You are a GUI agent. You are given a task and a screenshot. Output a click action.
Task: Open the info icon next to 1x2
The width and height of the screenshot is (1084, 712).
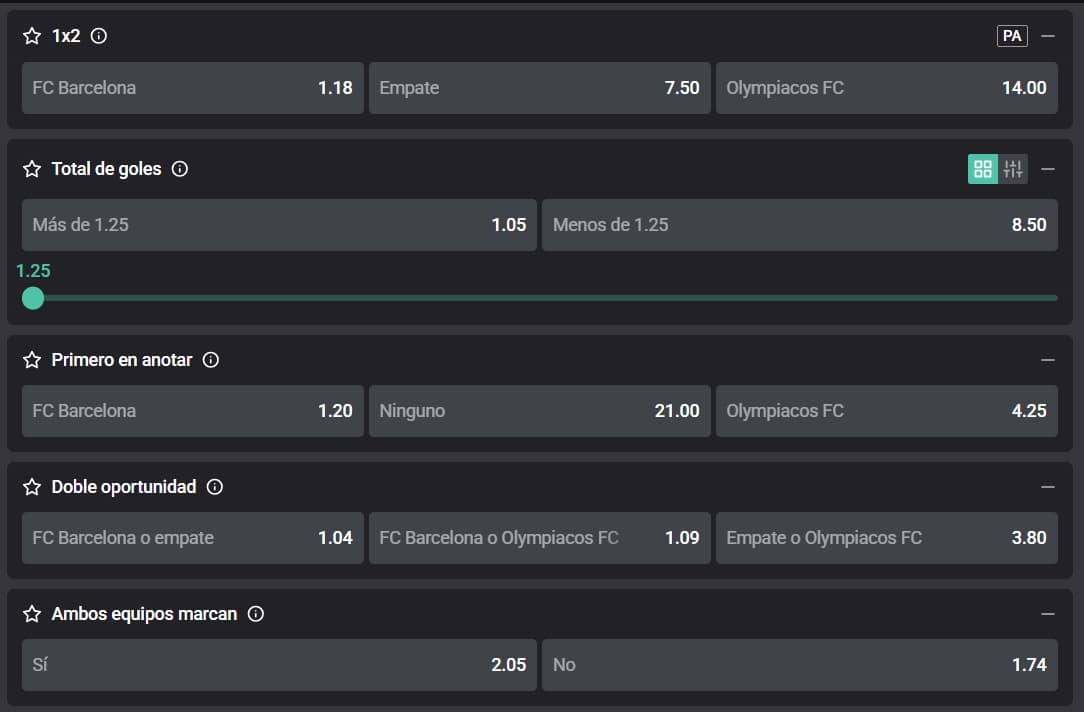98,36
